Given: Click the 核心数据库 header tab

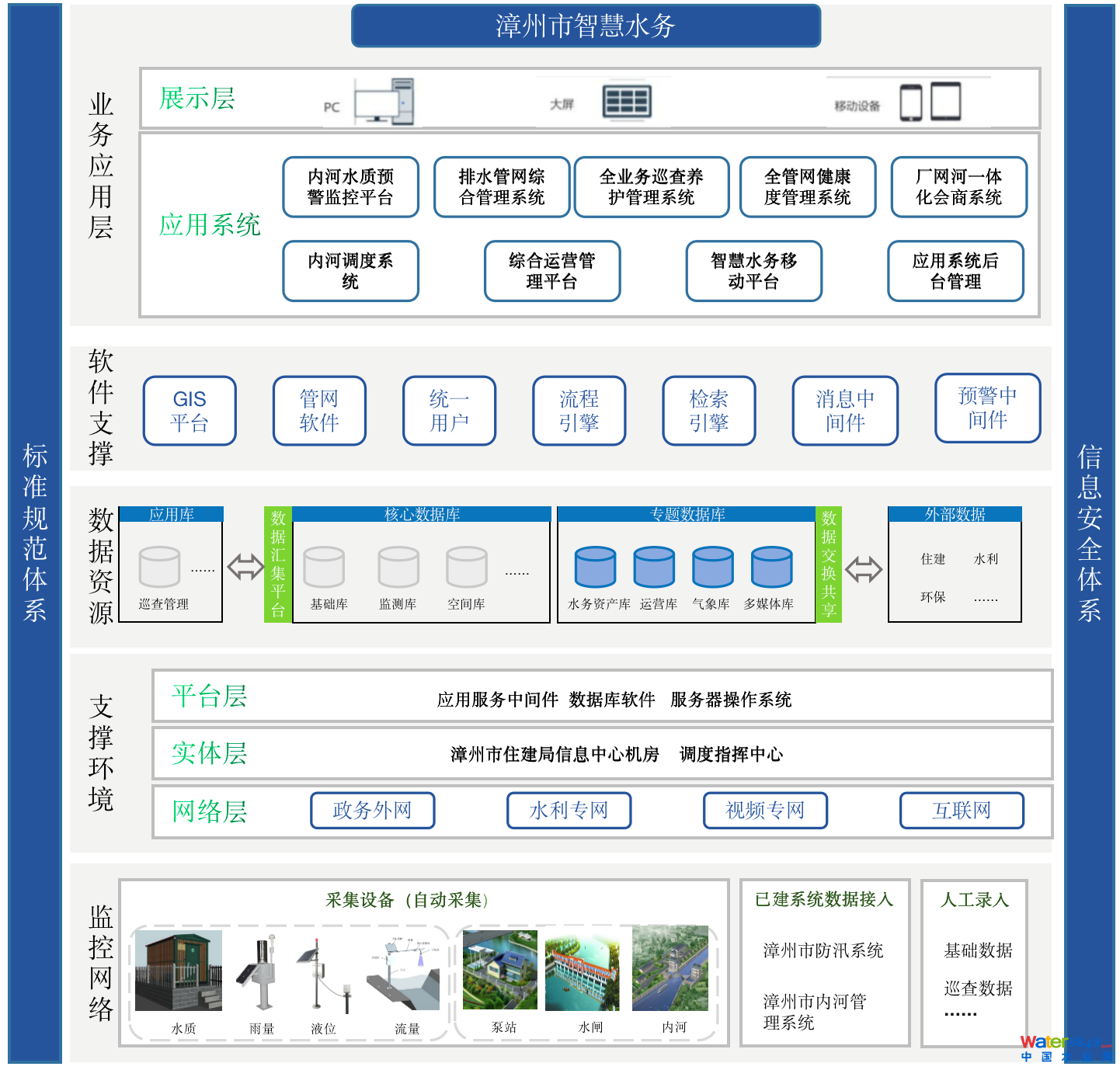Looking at the screenshot, I should tap(422, 514).
